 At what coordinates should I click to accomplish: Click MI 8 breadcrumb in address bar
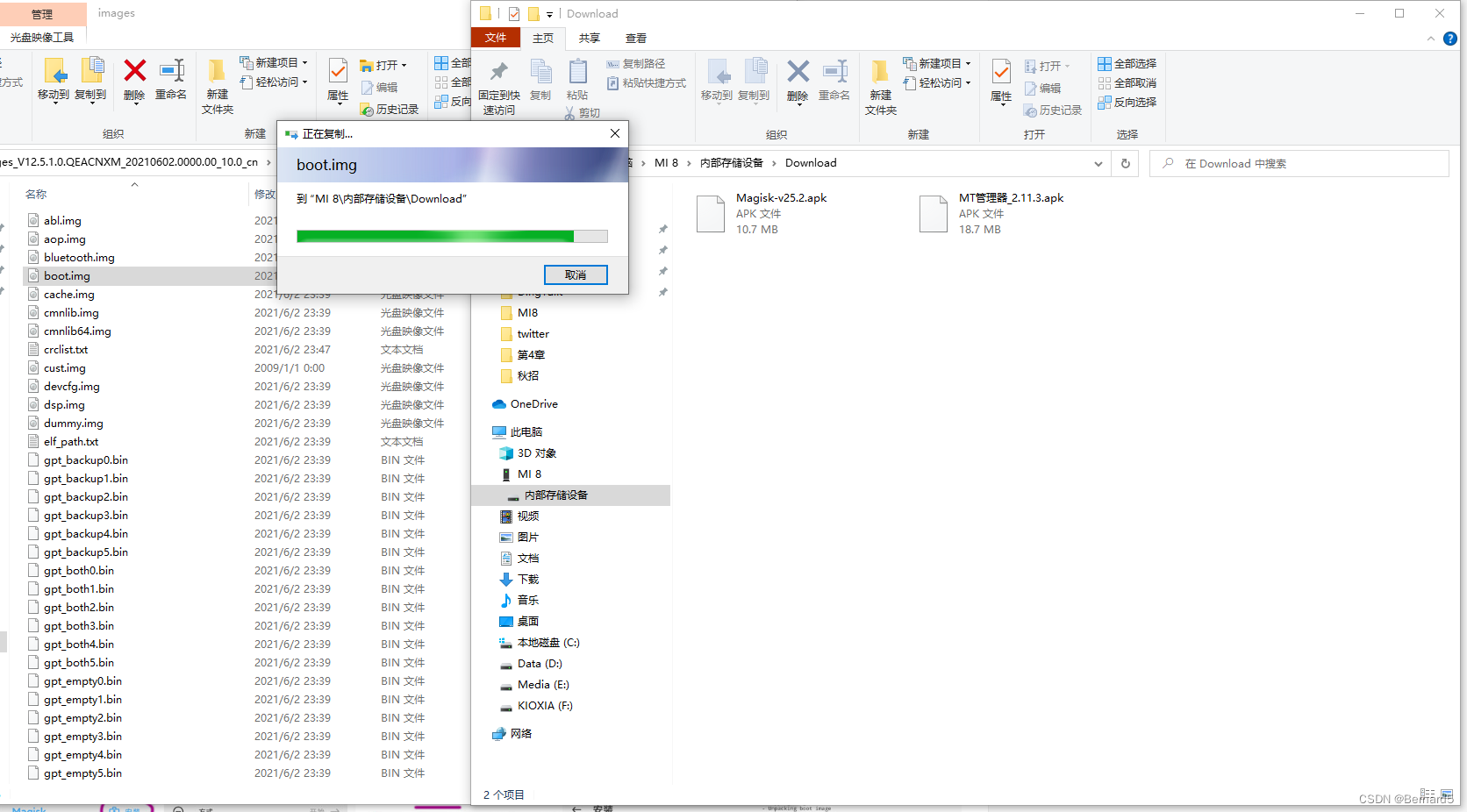click(666, 163)
